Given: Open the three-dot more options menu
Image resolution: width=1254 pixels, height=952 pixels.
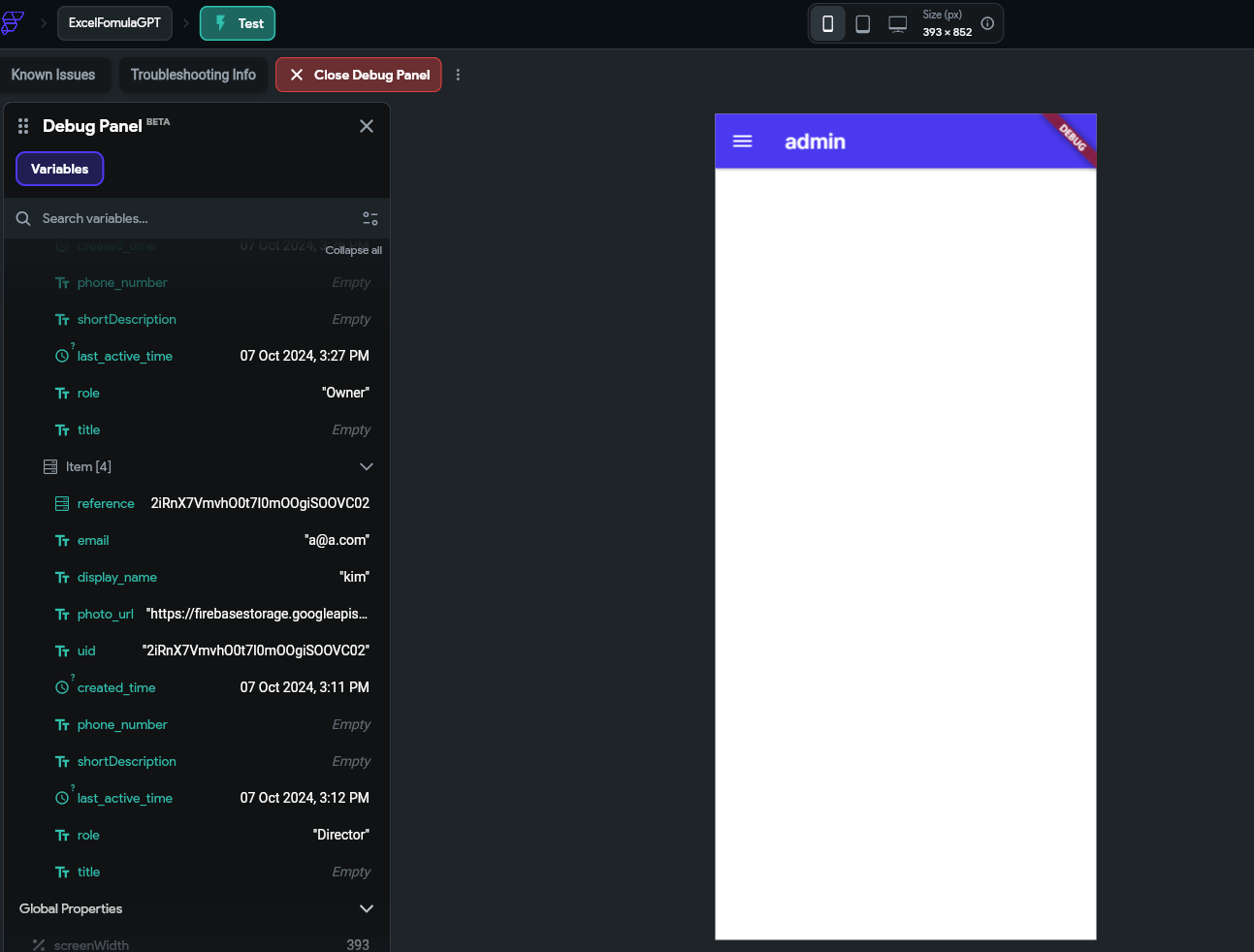Looking at the screenshot, I should [x=458, y=75].
